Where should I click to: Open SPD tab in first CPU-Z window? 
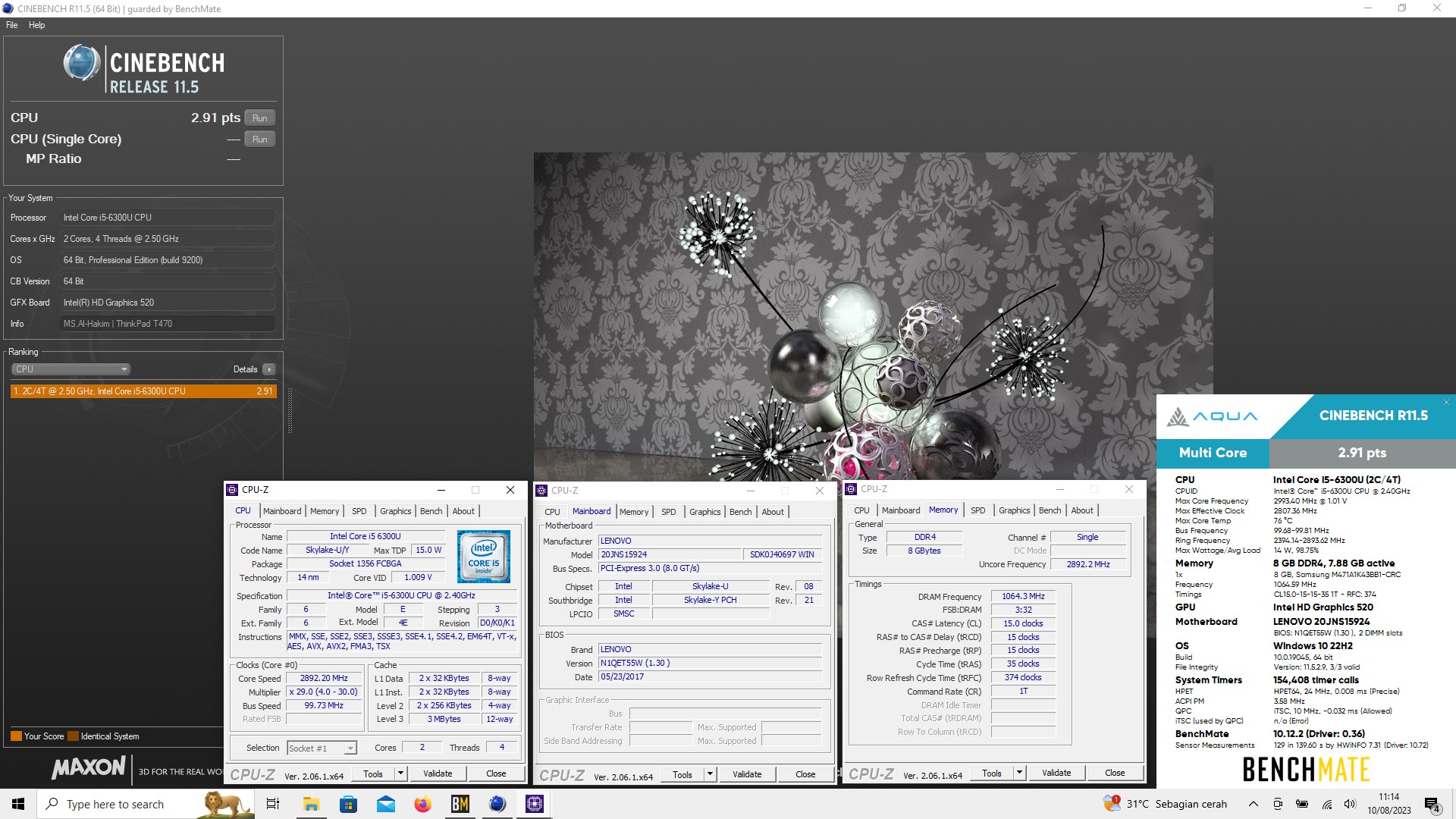click(x=359, y=511)
